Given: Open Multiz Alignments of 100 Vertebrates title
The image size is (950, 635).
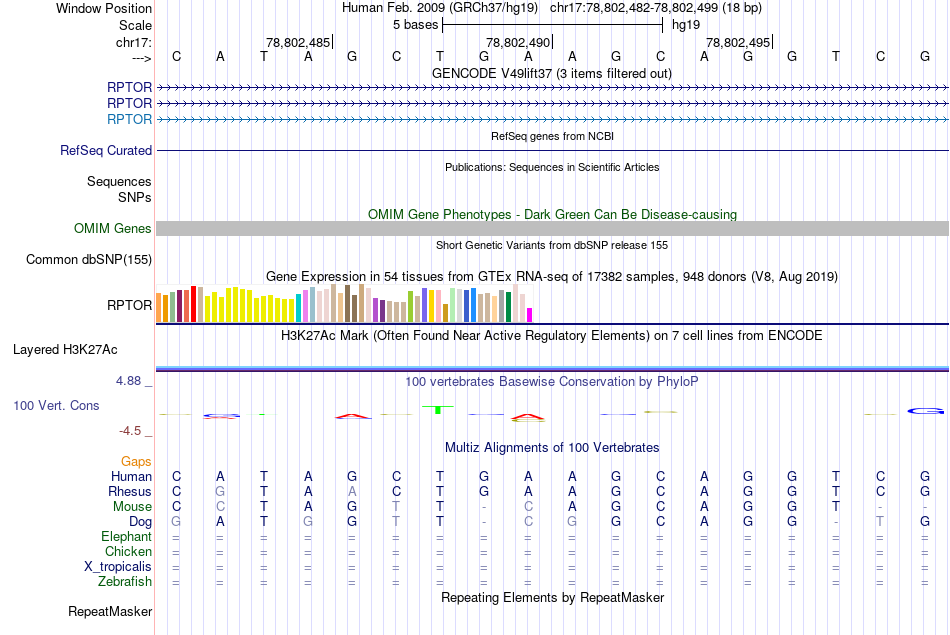Looking at the screenshot, I should pyautogui.click(x=552, y=448).
